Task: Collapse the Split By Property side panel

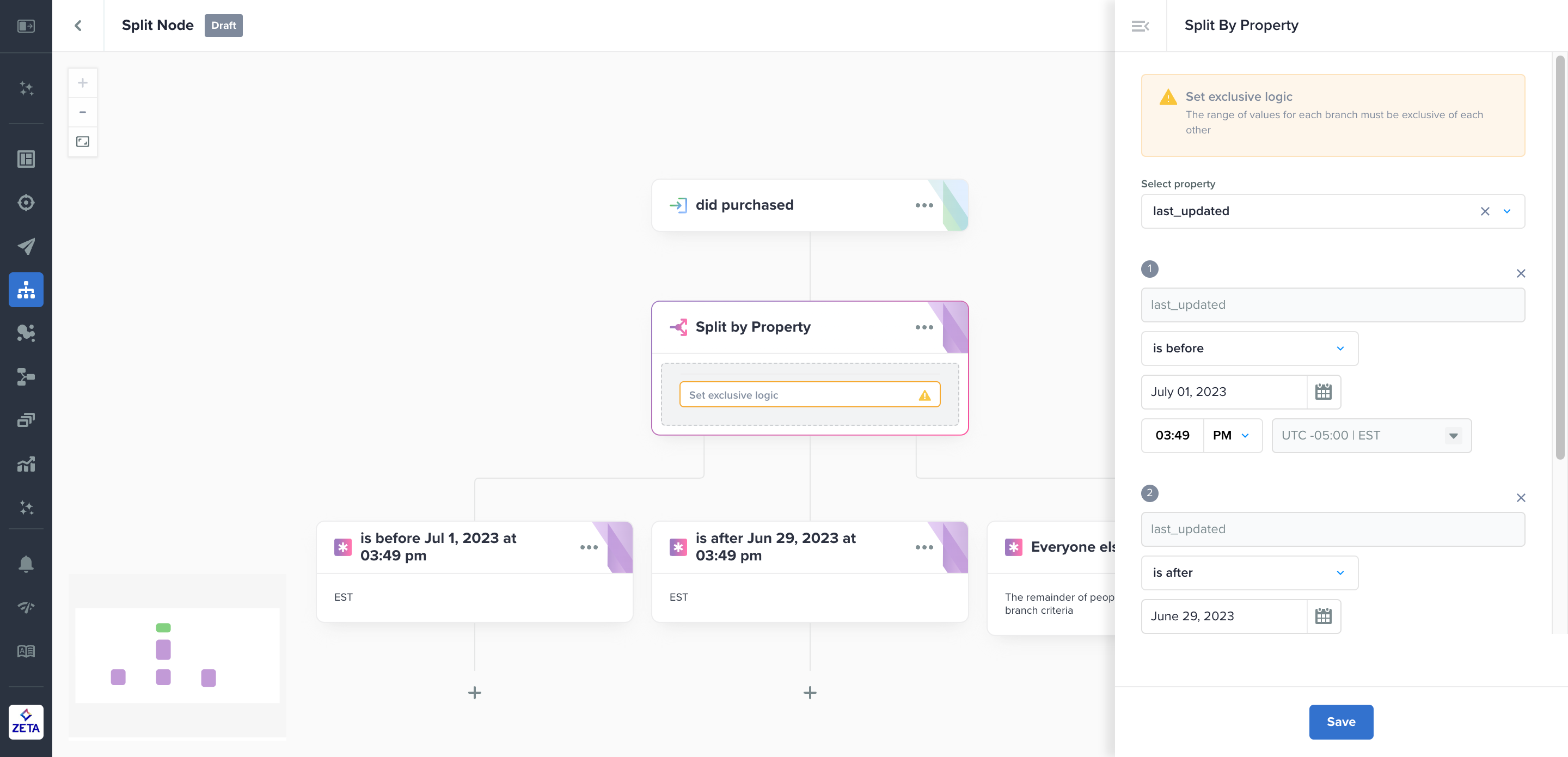Action: pos(1140,26)
